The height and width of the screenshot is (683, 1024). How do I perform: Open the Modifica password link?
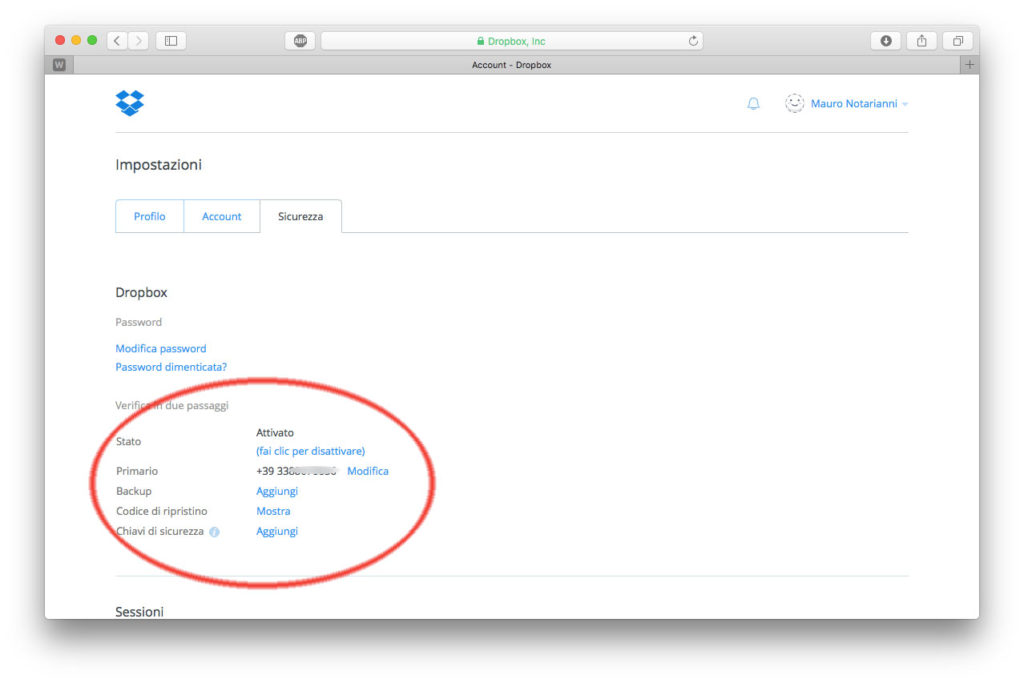coord(161,348)
